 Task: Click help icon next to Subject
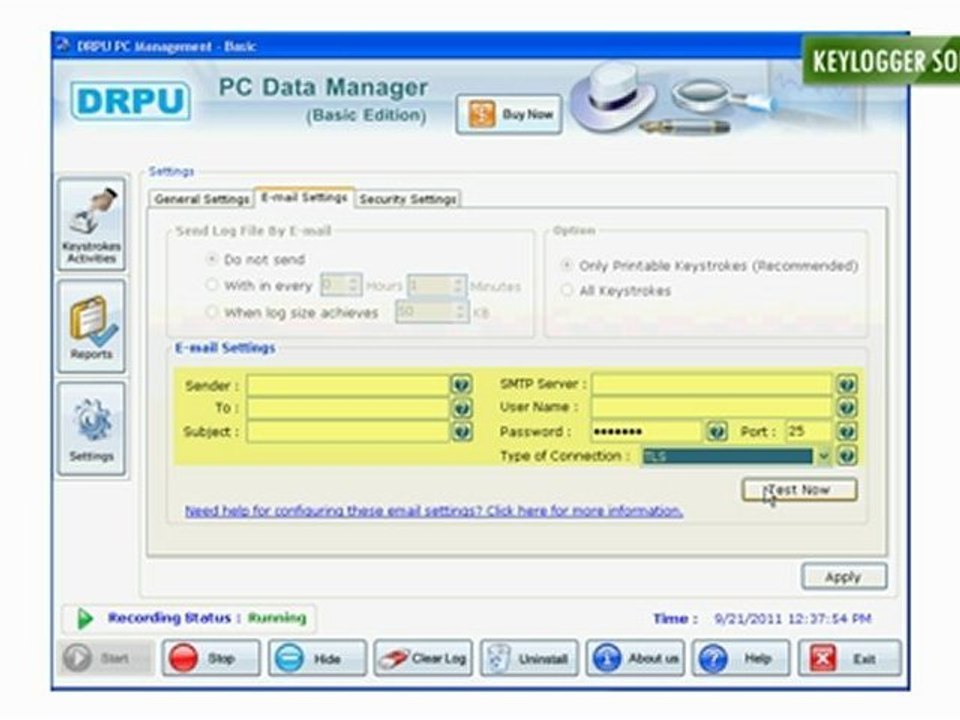click(462, 432)
